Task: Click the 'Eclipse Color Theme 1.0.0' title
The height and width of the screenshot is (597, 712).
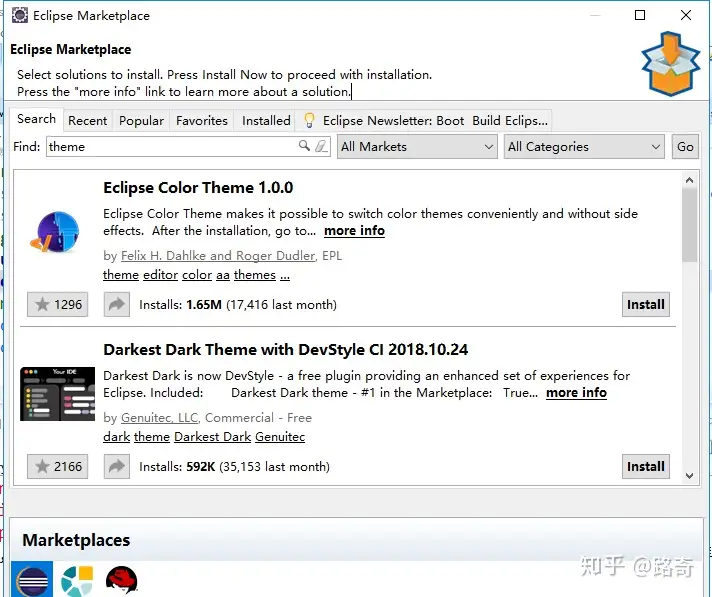Action: 198,187
